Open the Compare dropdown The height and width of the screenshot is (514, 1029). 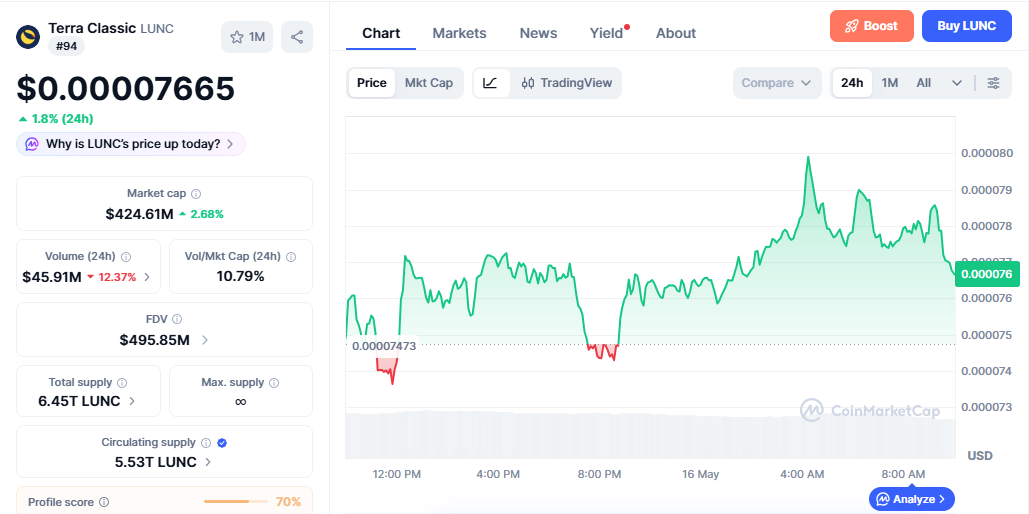pyautogui.click(x=777, y=83)
